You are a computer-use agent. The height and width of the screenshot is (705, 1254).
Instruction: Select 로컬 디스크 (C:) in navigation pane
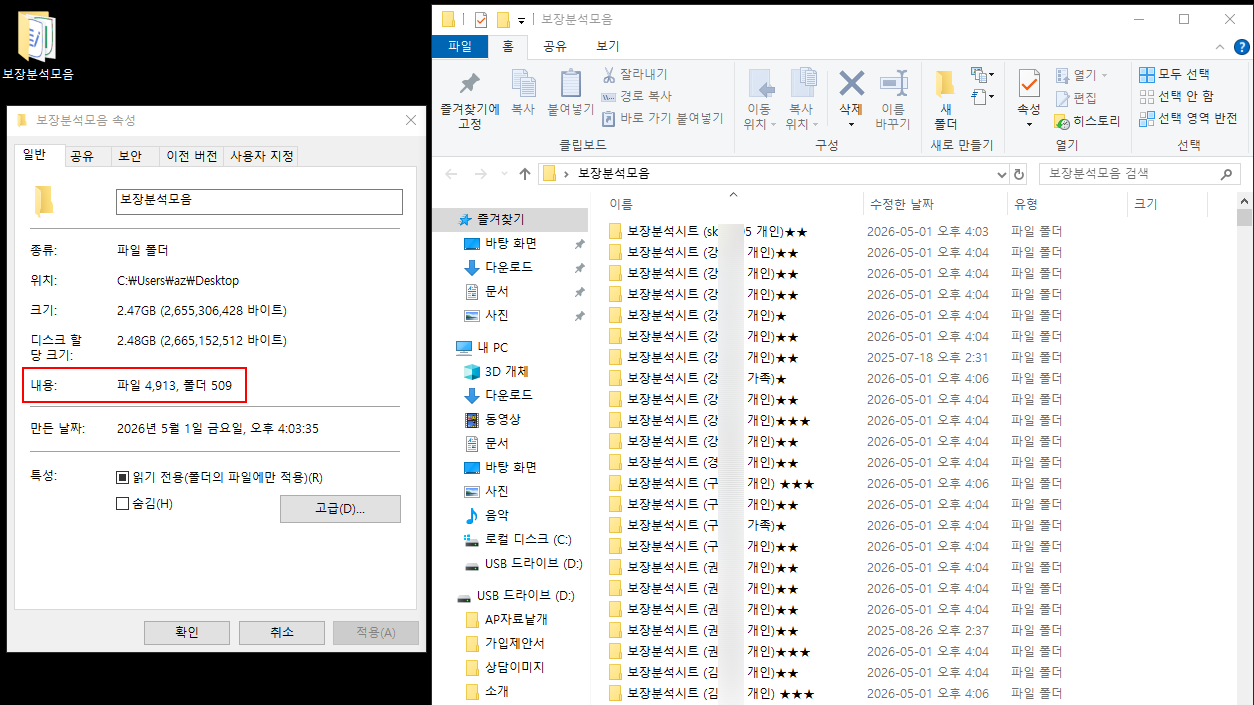pos(517,539)
